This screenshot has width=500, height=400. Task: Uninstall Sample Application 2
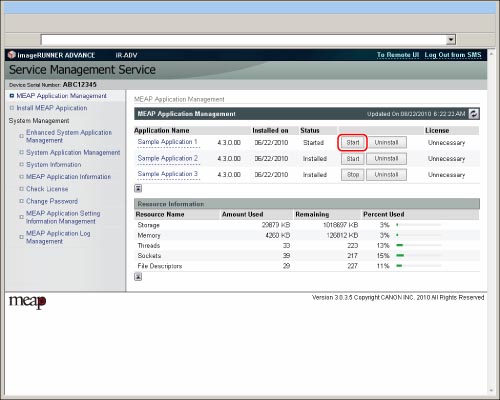pos(386,159)
